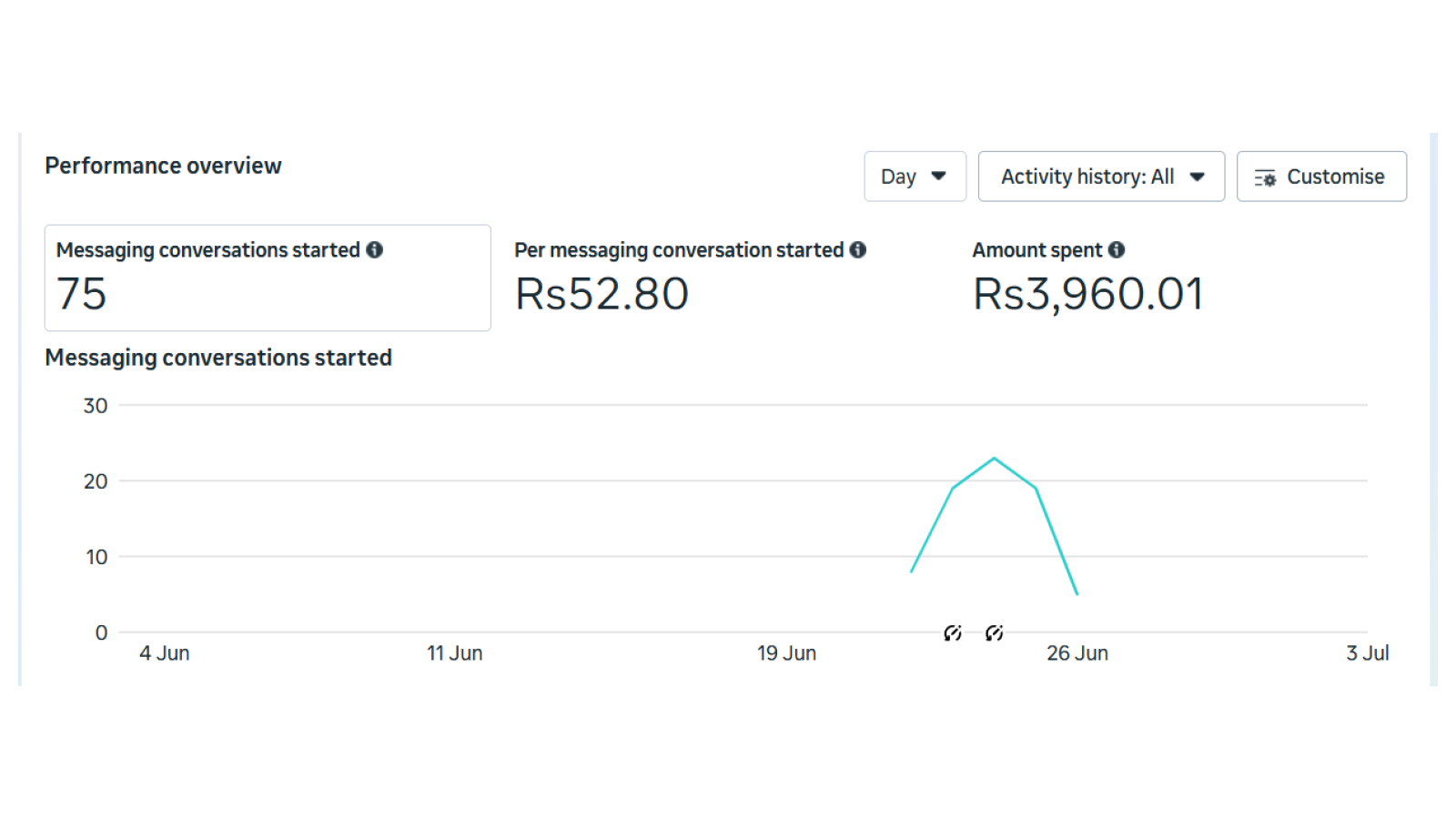Select the Messaging conversations started metric card
The image size is (1456, 819).
tap(268, 278)
